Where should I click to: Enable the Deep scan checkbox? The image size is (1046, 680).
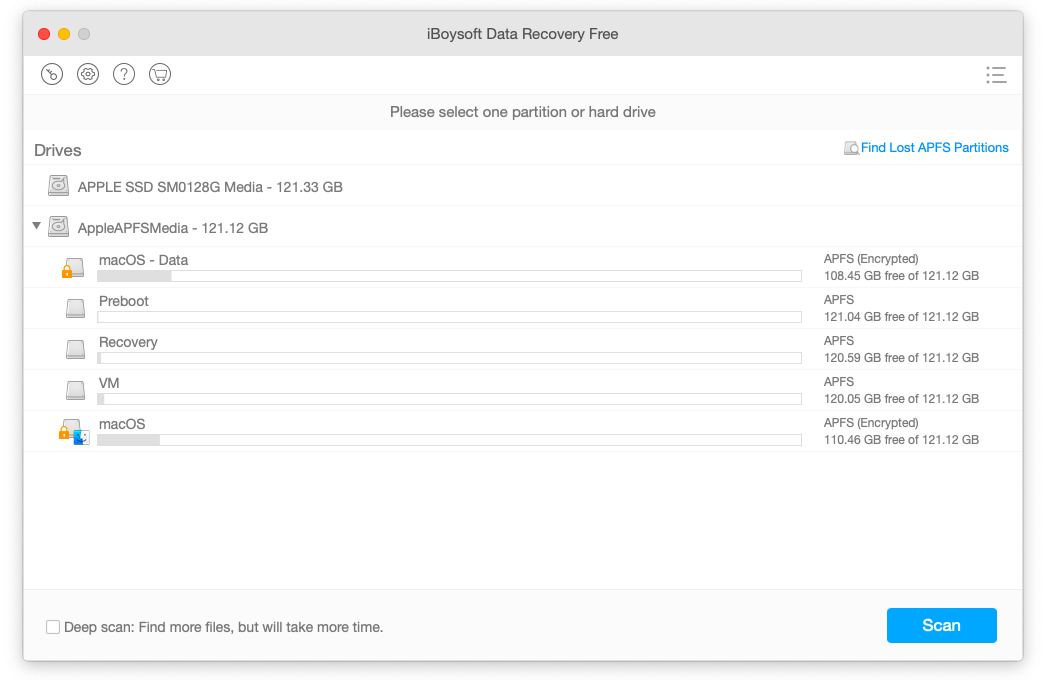[x=53, y=627]
